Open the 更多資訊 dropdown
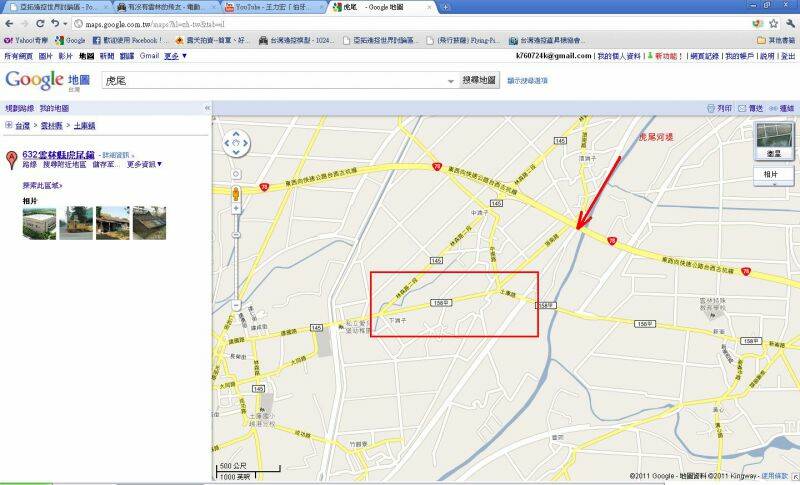800x485 pixels. click(x=144, y=164)
